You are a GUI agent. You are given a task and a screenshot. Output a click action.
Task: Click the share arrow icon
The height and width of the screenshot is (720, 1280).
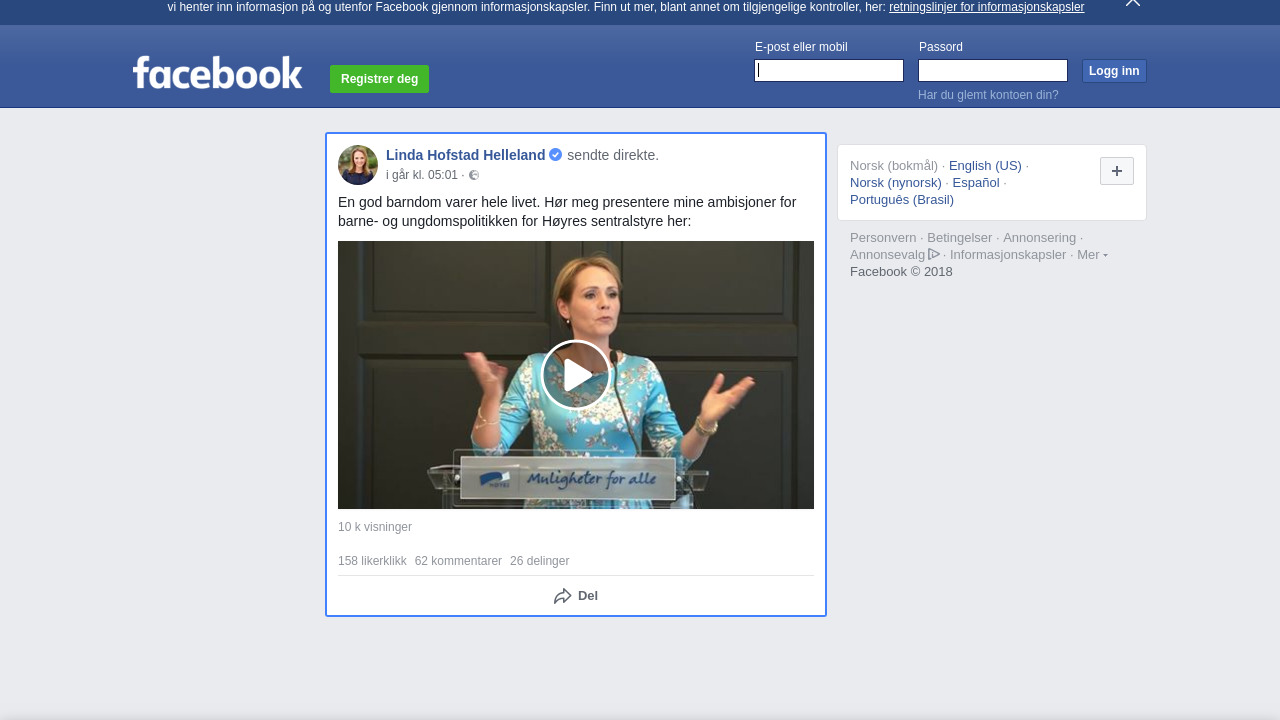click(563, 596)
